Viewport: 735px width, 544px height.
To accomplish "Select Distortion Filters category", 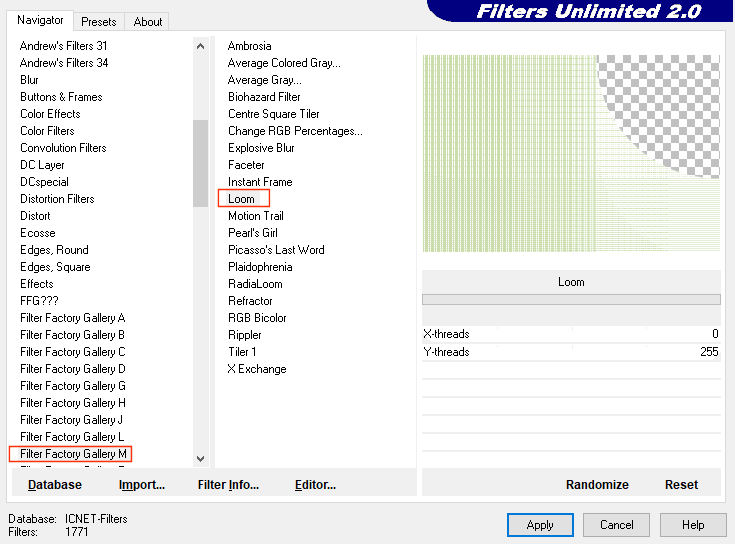I will 57,199.
